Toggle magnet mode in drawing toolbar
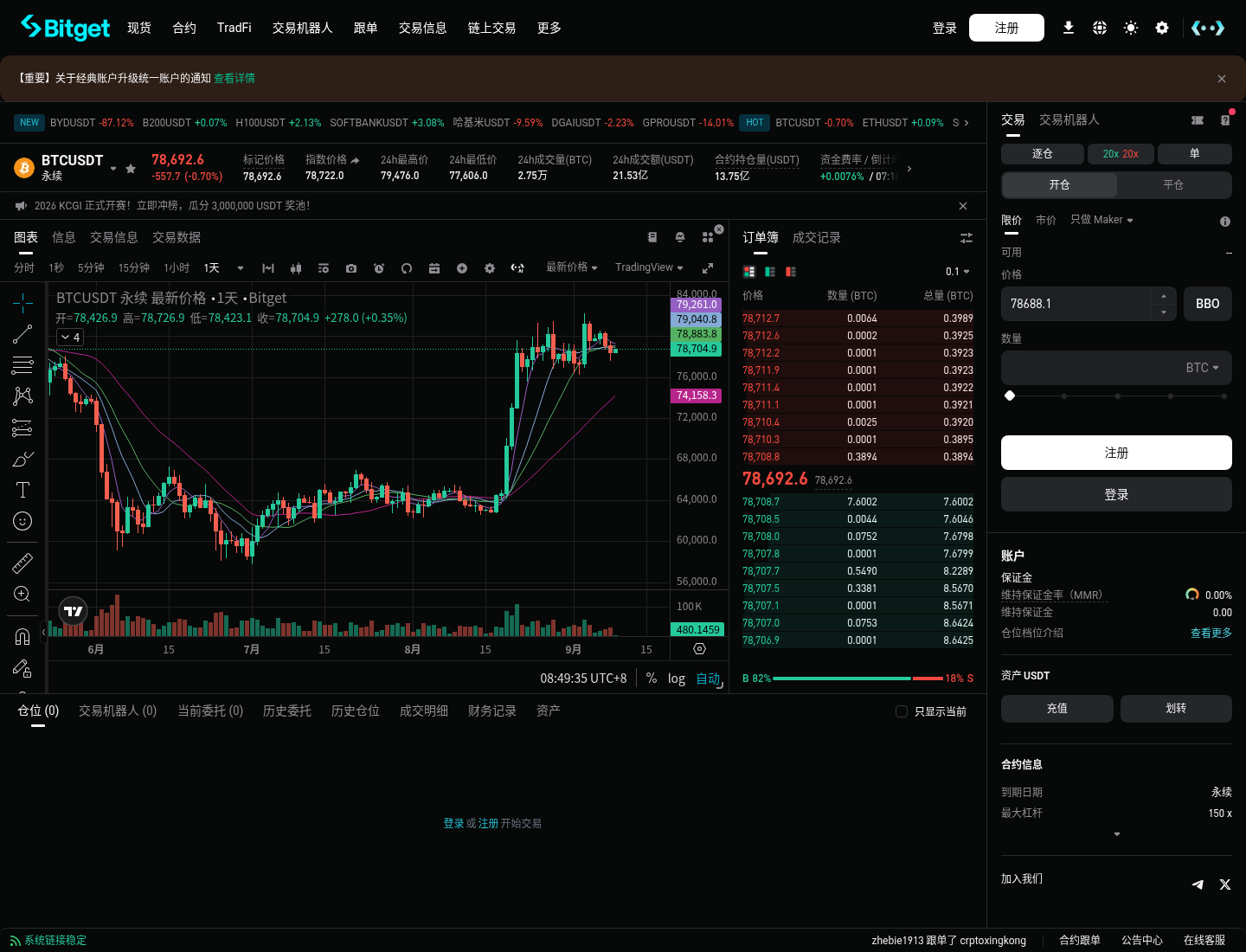This screenshot has width=1246, height=952. [22, 637]
